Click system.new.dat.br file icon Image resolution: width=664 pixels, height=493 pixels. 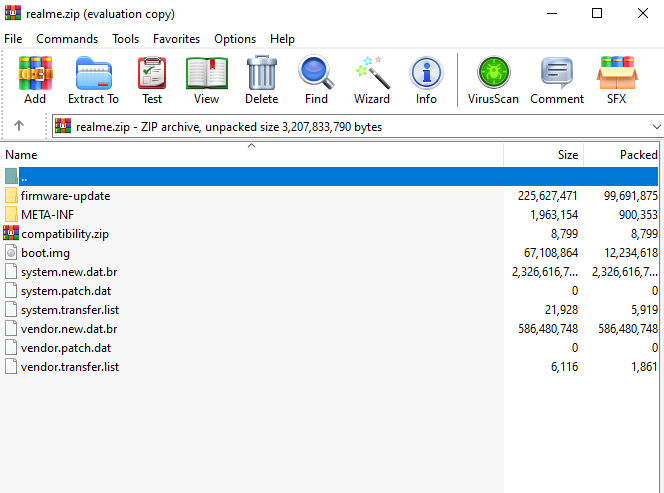click(11, 271)
